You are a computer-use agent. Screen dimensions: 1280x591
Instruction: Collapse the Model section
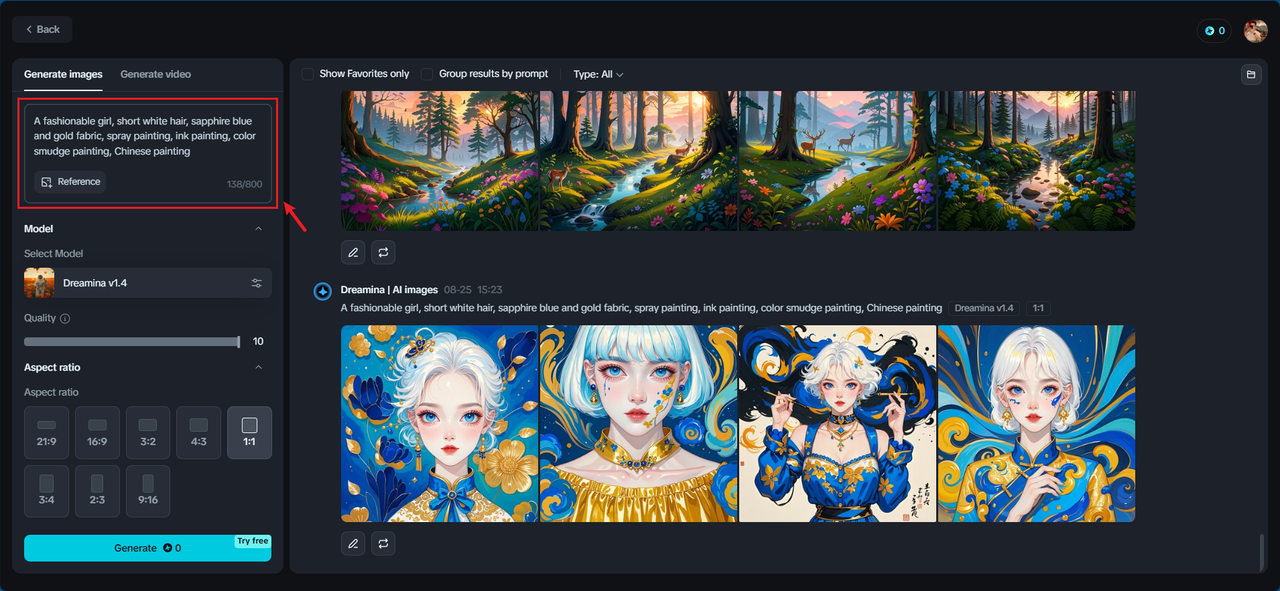point(258,229)
